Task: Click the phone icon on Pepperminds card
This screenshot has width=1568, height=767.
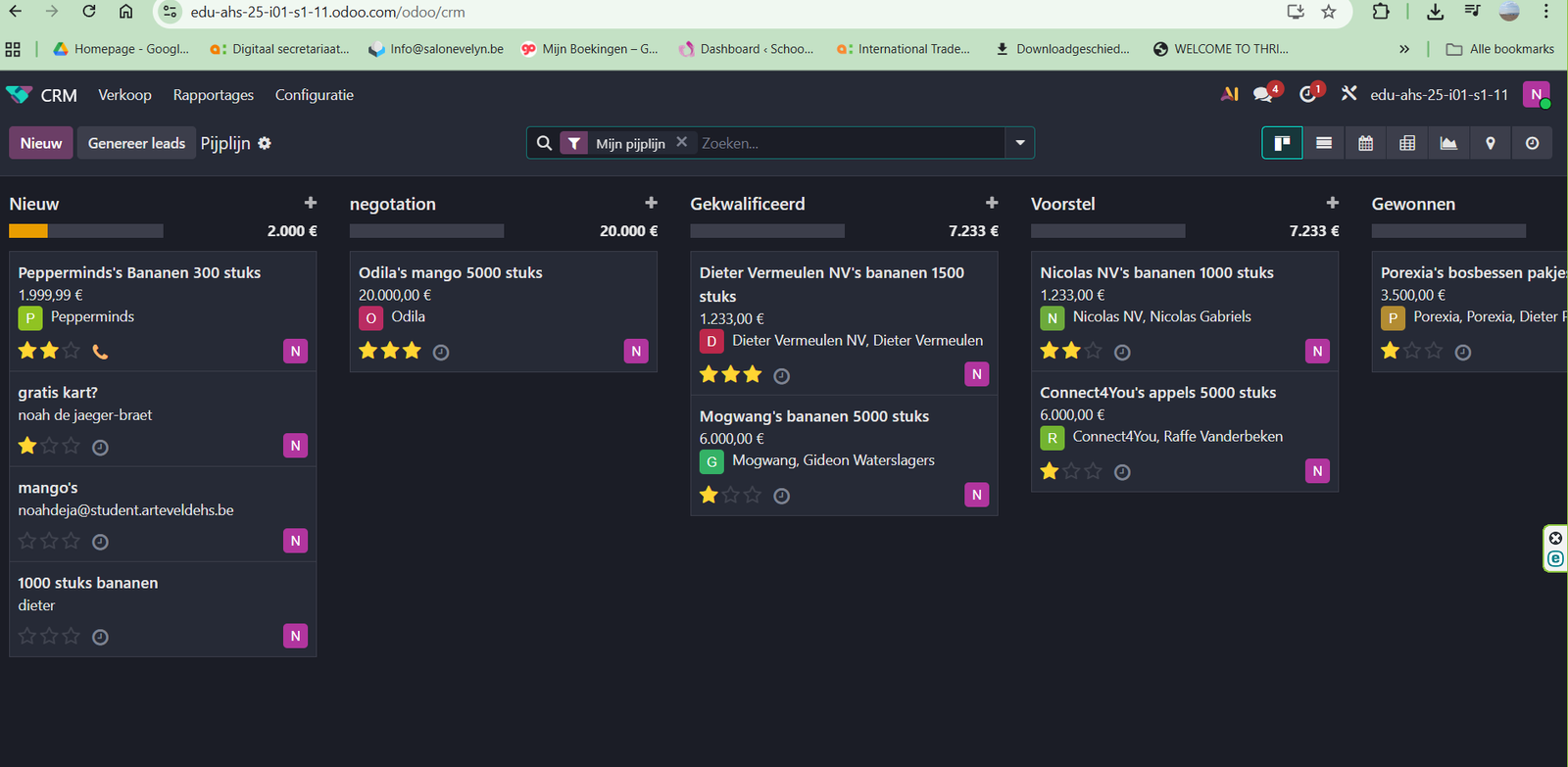Action: [x=100, y=352]
